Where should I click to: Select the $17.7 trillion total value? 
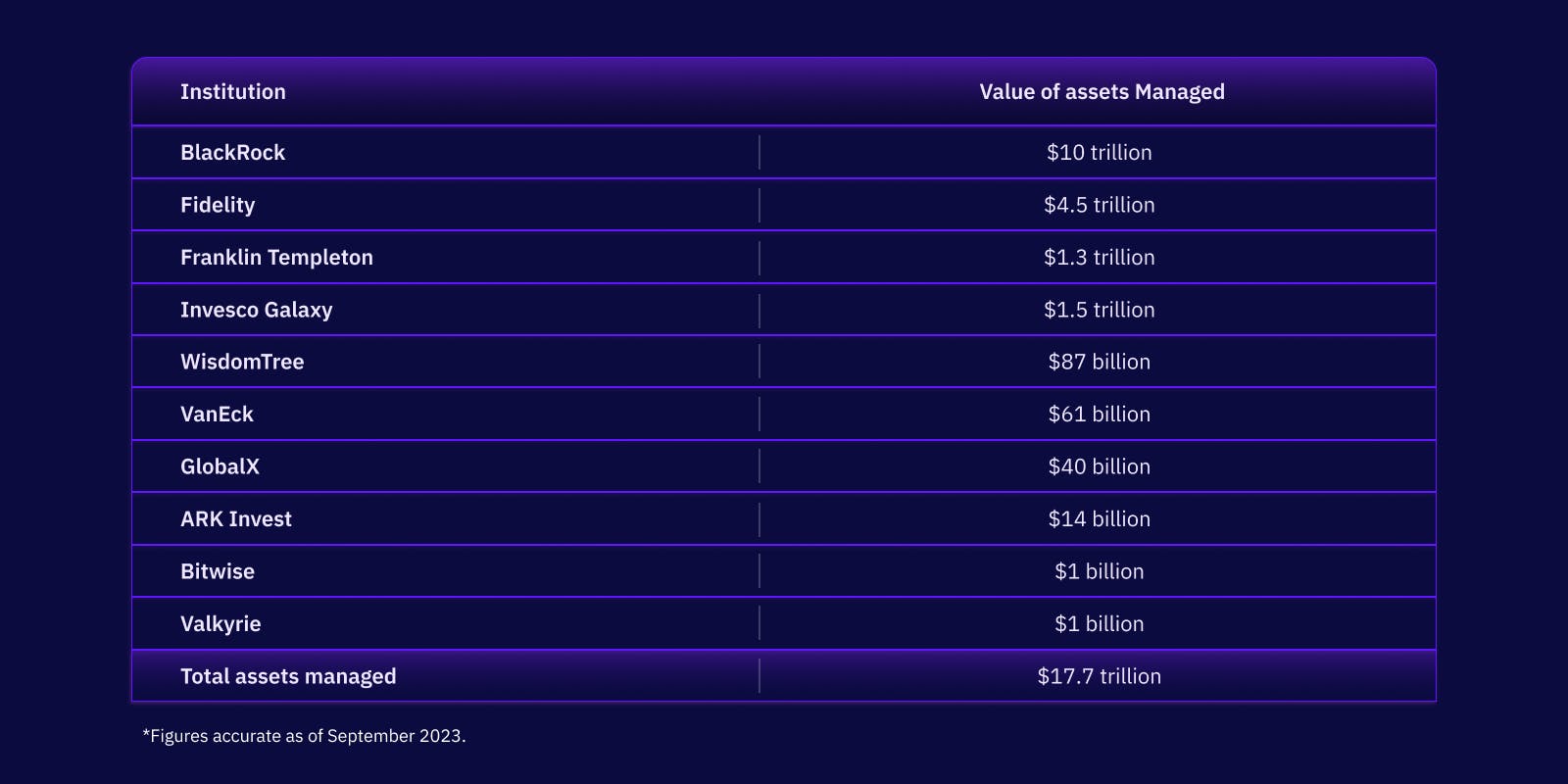tap(1099, 677)
